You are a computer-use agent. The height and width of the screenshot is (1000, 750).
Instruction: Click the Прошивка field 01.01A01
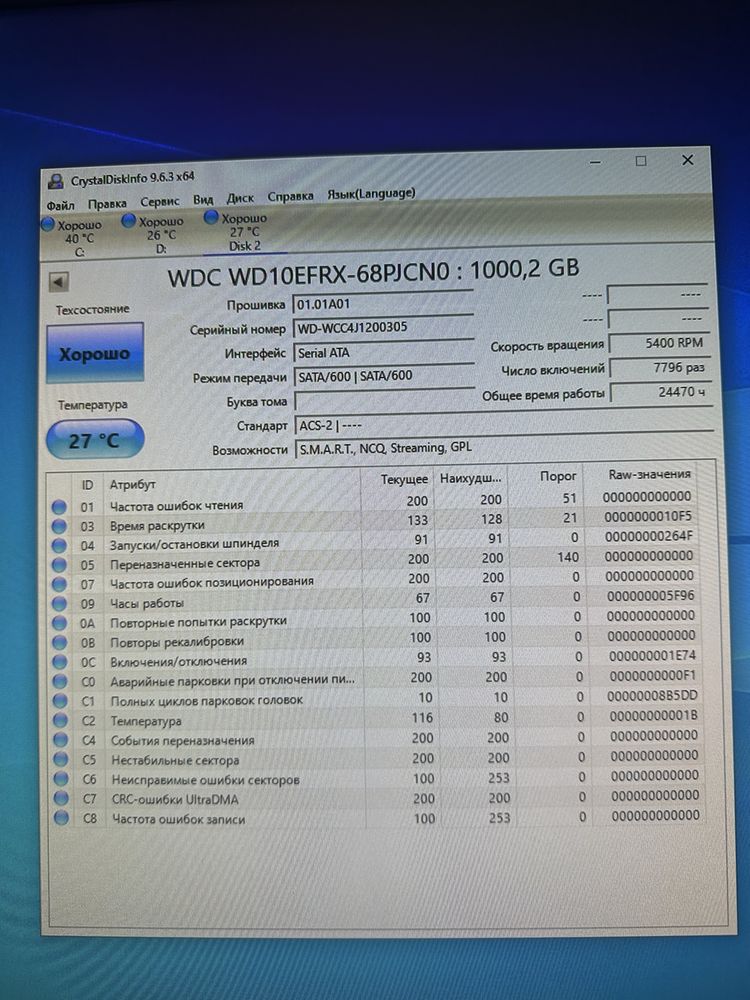[x=382, y=303]
